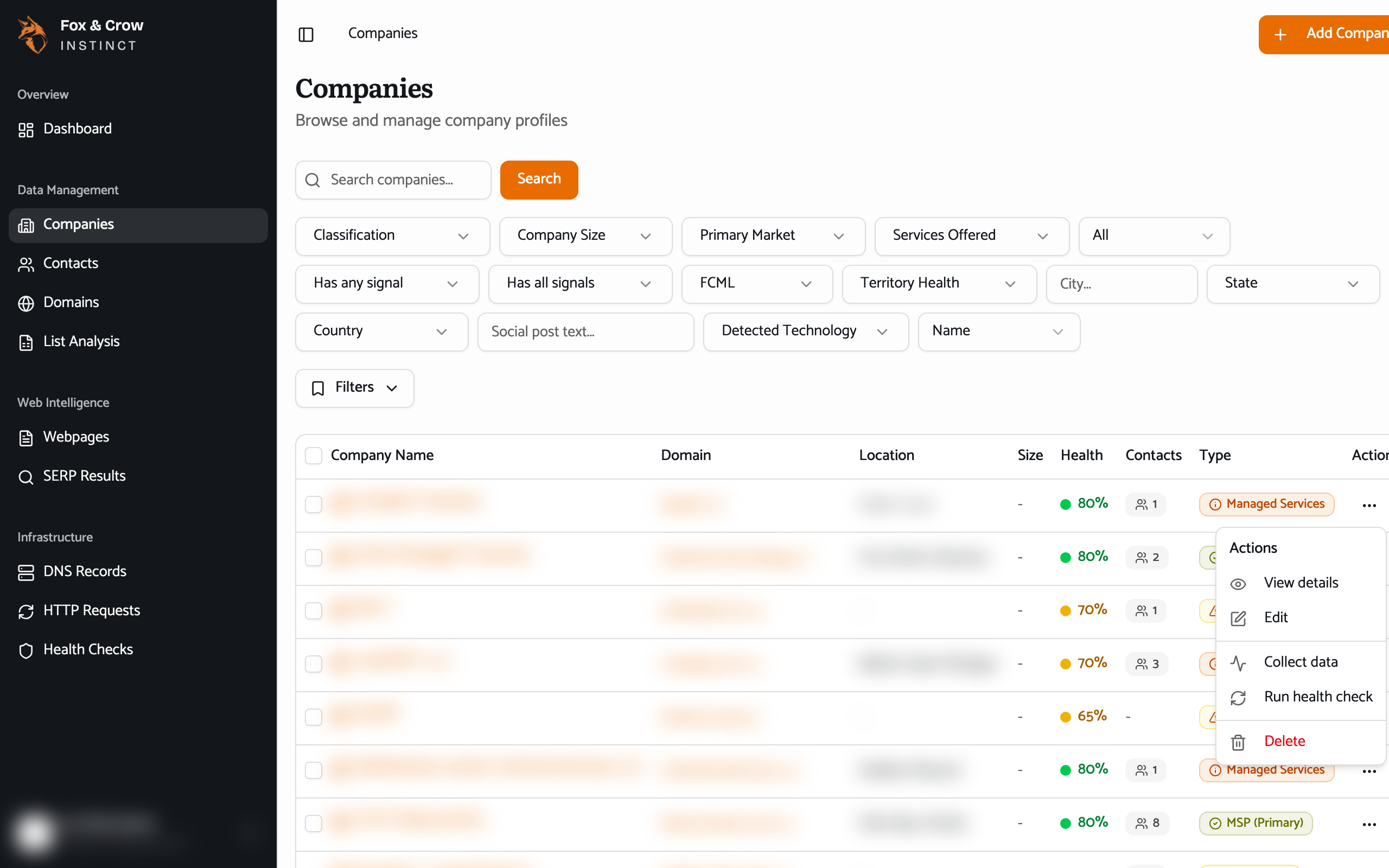The width and height of the screenshot is (1389, 868).
Task: Open HTTP Requests refresh icon
Action: [26, 611]
